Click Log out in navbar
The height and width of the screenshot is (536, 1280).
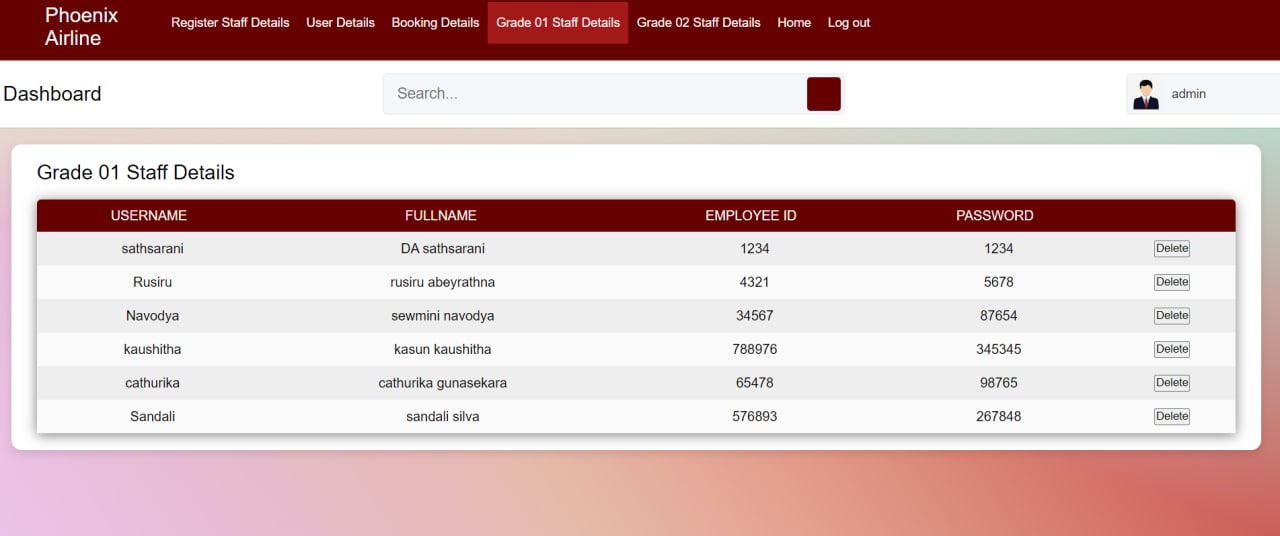(x=849, y=22)
